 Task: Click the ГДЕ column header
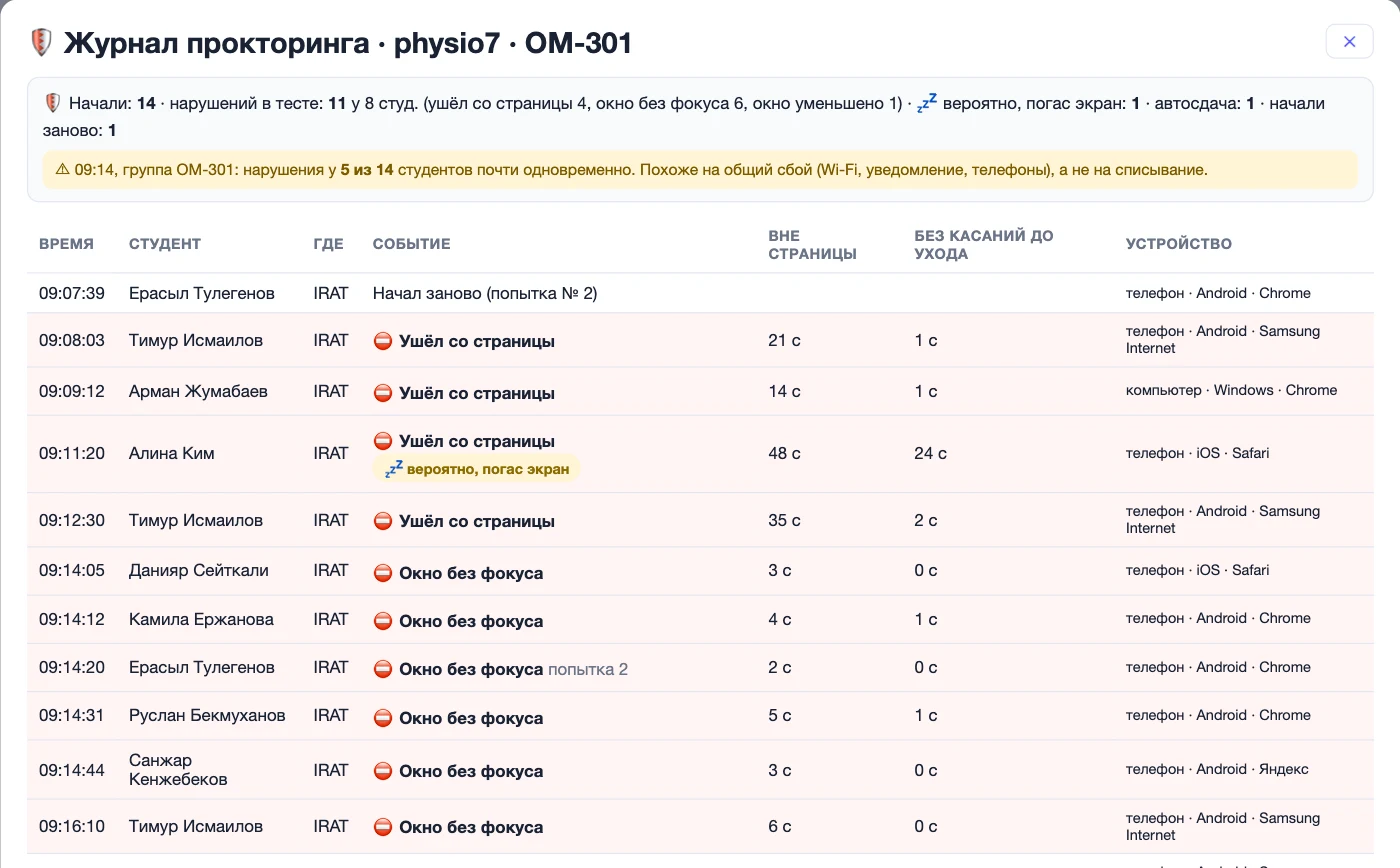[x=328, y=244]
